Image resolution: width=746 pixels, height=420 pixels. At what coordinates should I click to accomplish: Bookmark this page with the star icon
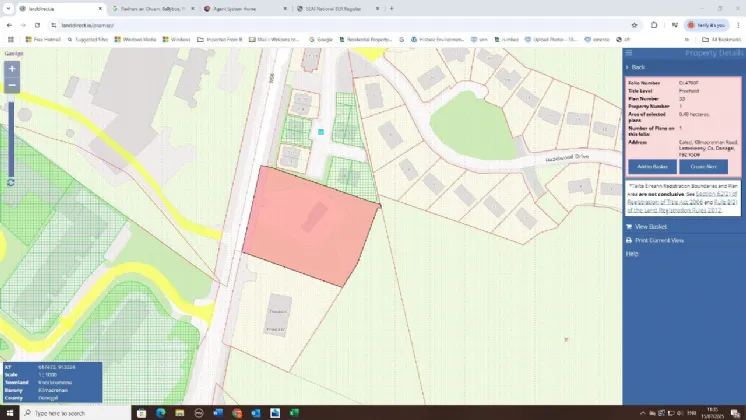(635, 24)
